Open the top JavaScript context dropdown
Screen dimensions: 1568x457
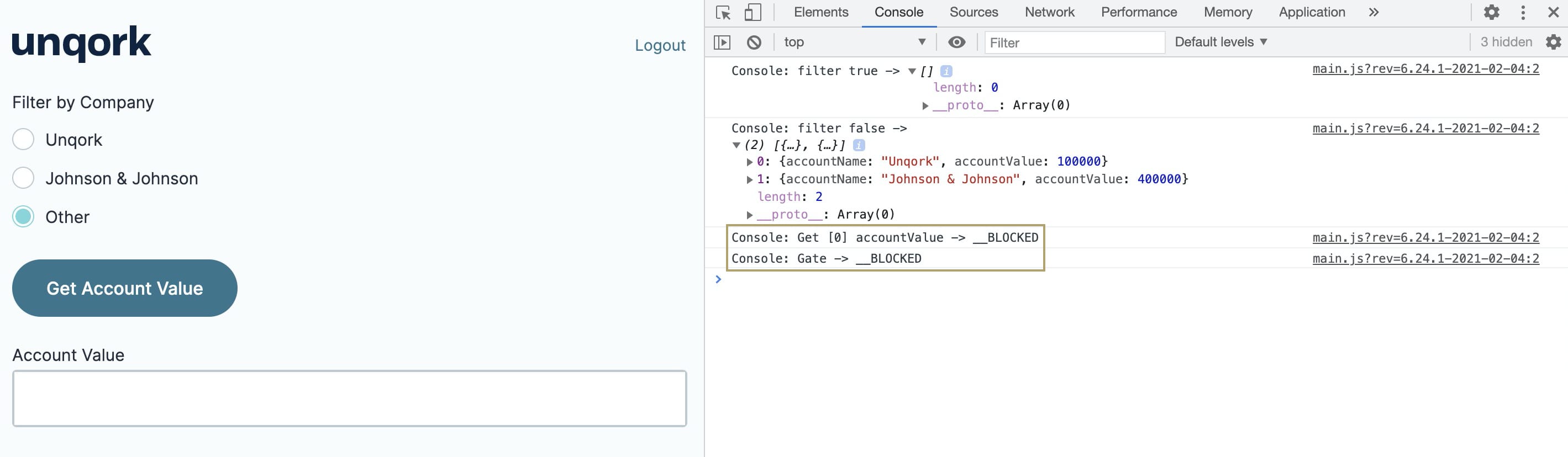[855, 42]
